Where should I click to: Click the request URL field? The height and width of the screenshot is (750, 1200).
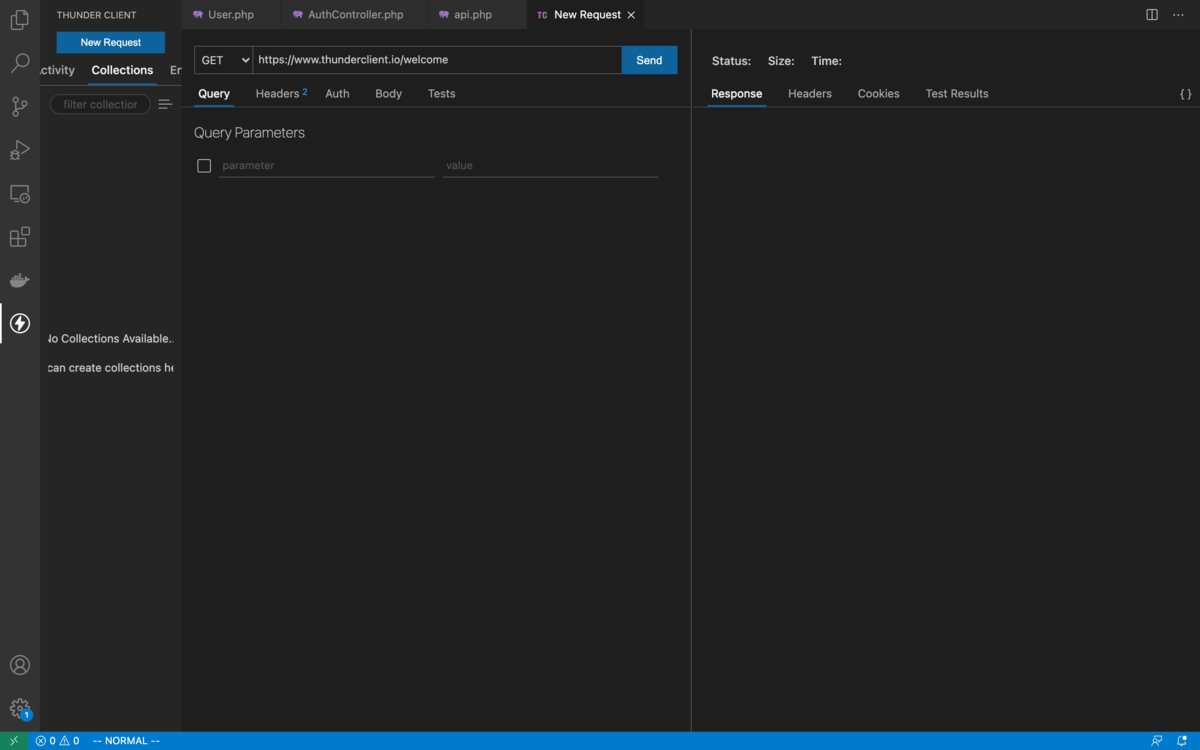[437, 60]
